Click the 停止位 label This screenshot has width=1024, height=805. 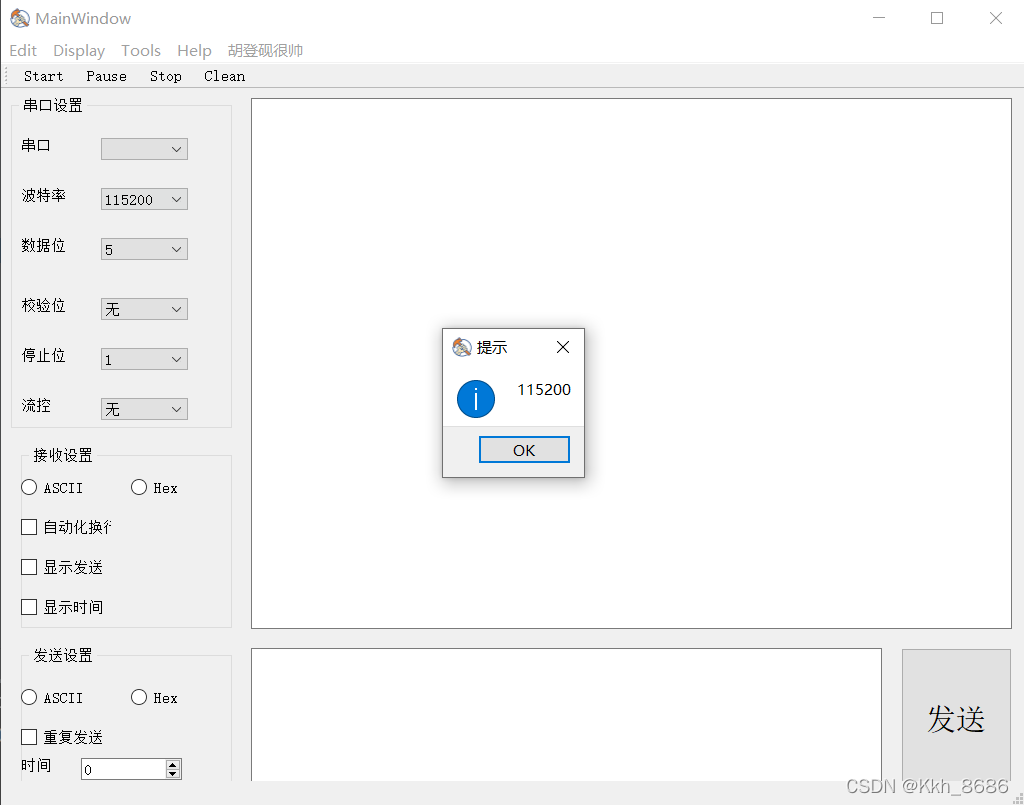44,355
